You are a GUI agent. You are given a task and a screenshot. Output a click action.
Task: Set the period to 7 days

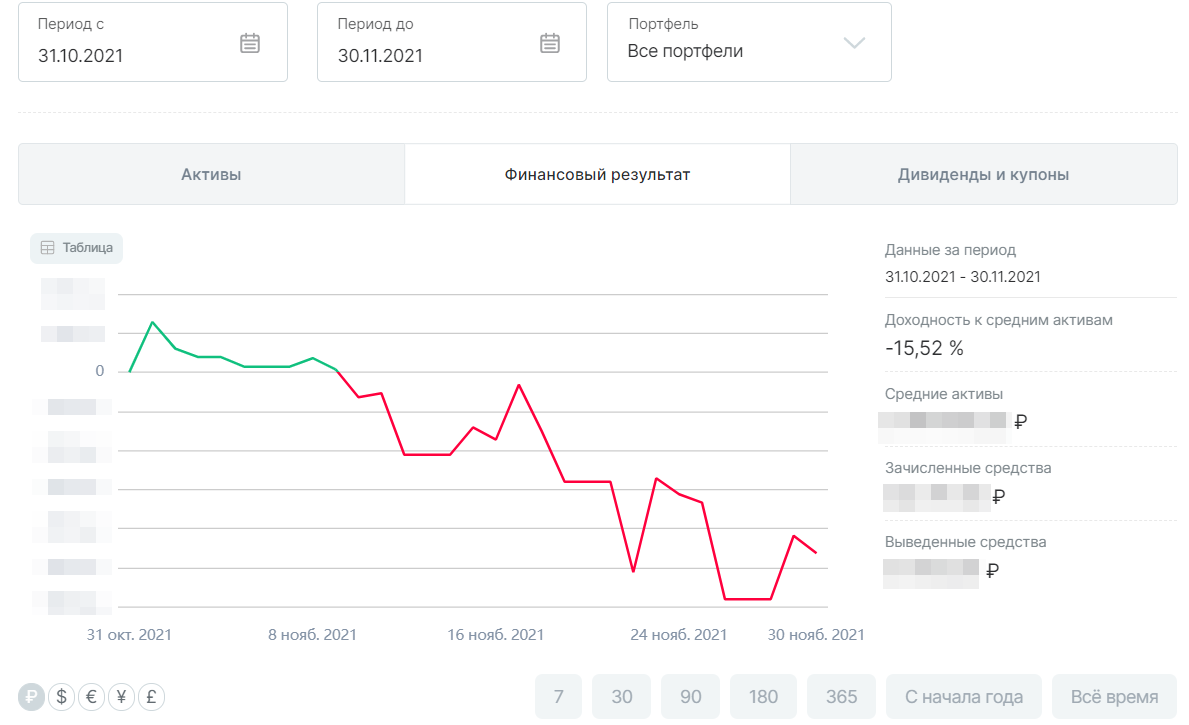pos(560,697)
